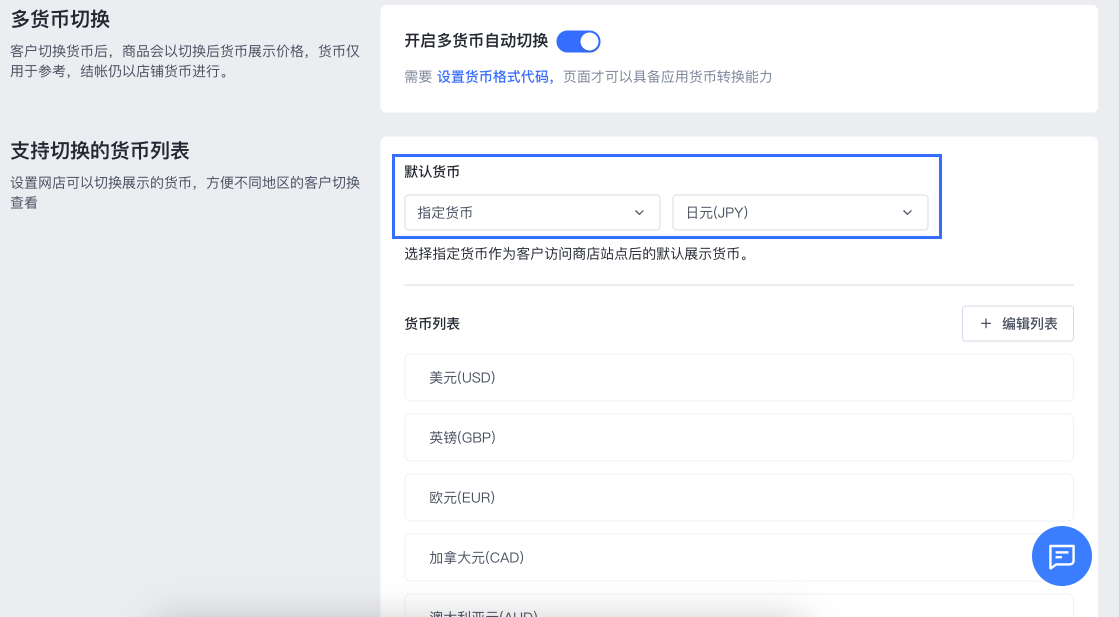
Task: Open the live chat support icon
Action: pyautogui.click(x=1061, y=556)
